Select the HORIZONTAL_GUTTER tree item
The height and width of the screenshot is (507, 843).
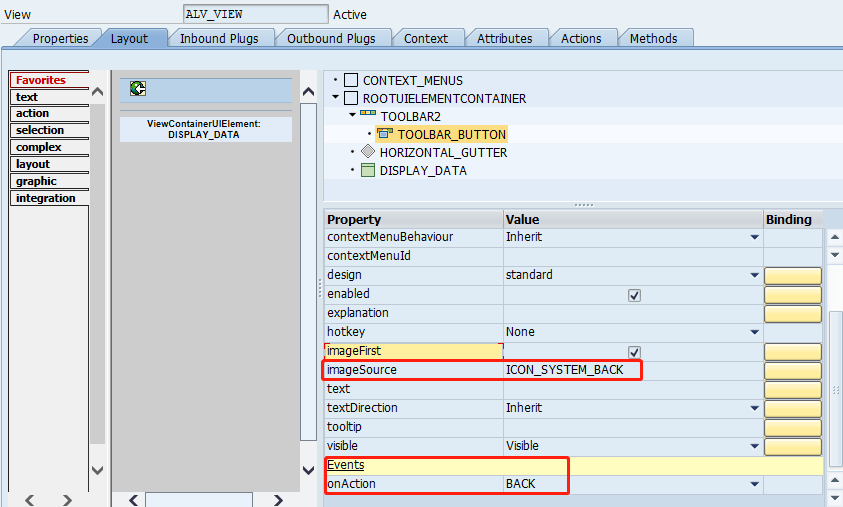tap(443, 153)
